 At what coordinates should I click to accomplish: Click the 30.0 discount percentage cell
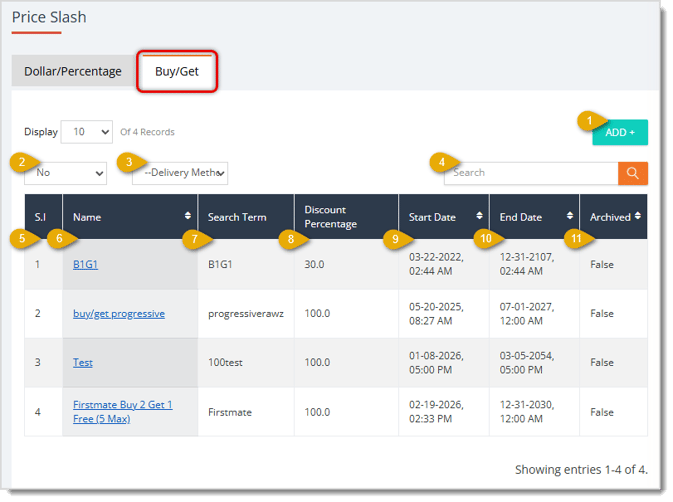[346, 265]
